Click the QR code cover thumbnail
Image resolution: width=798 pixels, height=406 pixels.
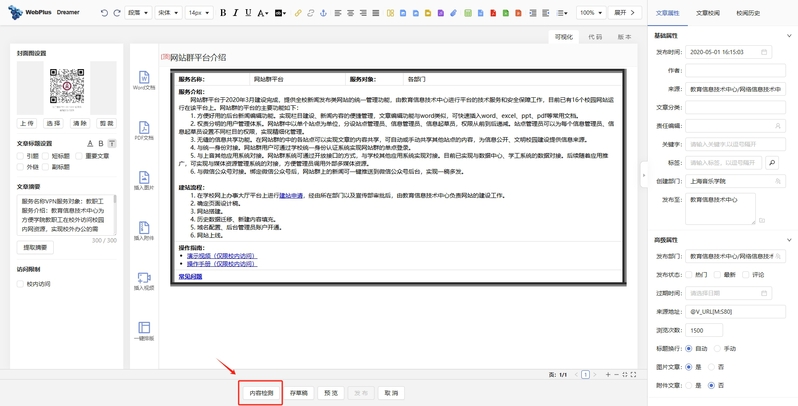pos(67,86)
